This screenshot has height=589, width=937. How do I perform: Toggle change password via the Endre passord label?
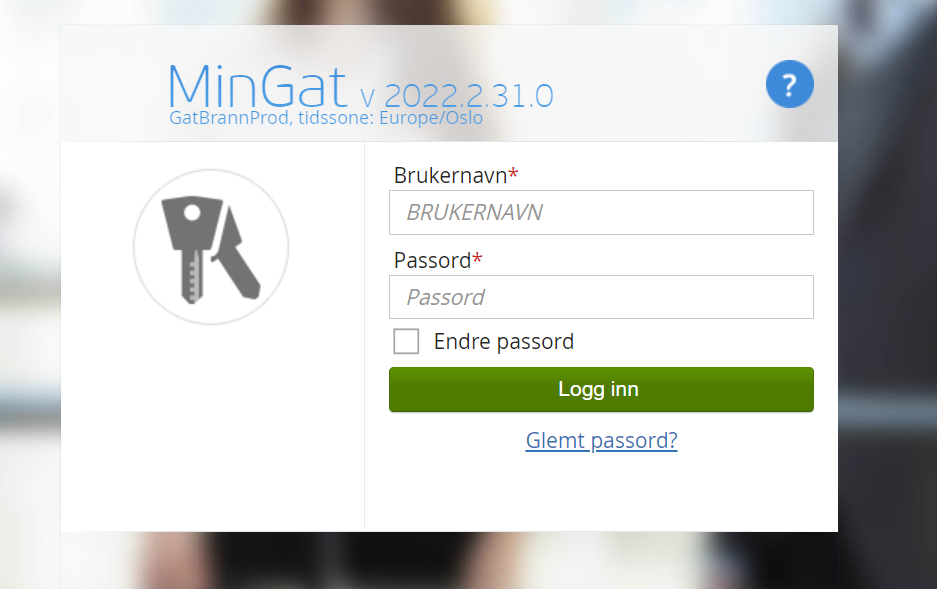[x=504, y=342]
